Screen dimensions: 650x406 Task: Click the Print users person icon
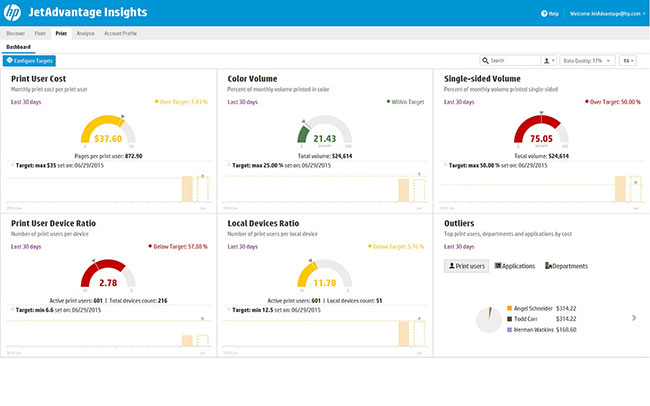click(451, 266)
